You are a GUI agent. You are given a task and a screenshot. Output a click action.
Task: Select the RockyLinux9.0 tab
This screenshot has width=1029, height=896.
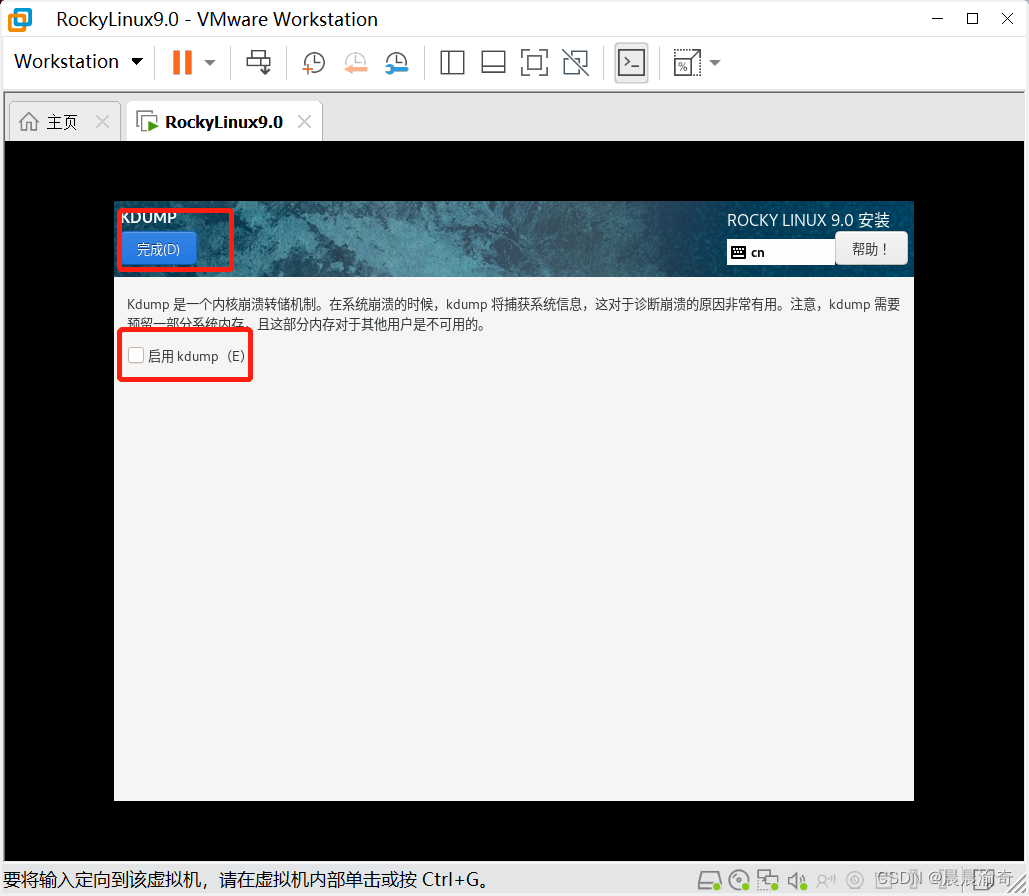click(x=224, y=122)
